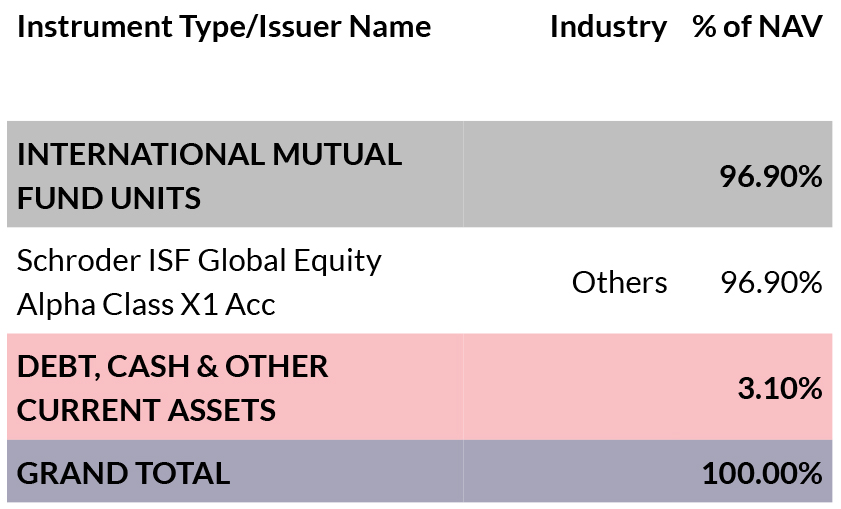Select the 3.10% NAV value

click(779, 388)
